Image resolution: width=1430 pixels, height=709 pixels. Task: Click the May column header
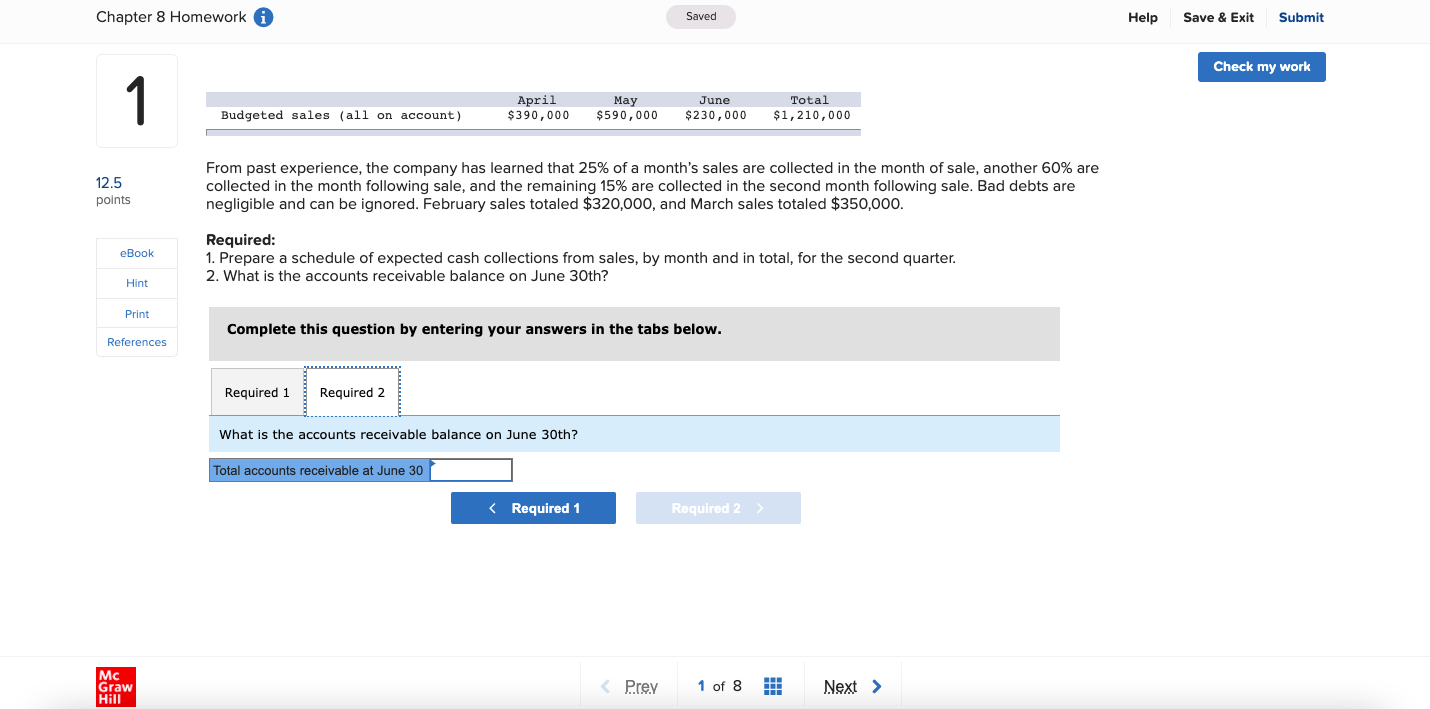626,100
